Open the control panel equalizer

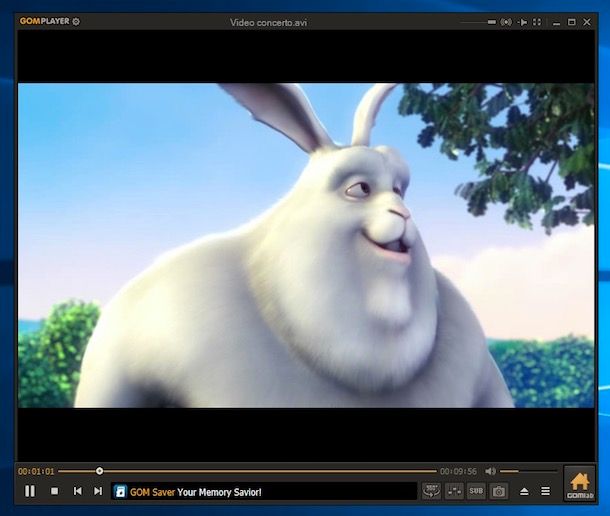[x=454, y=491]
